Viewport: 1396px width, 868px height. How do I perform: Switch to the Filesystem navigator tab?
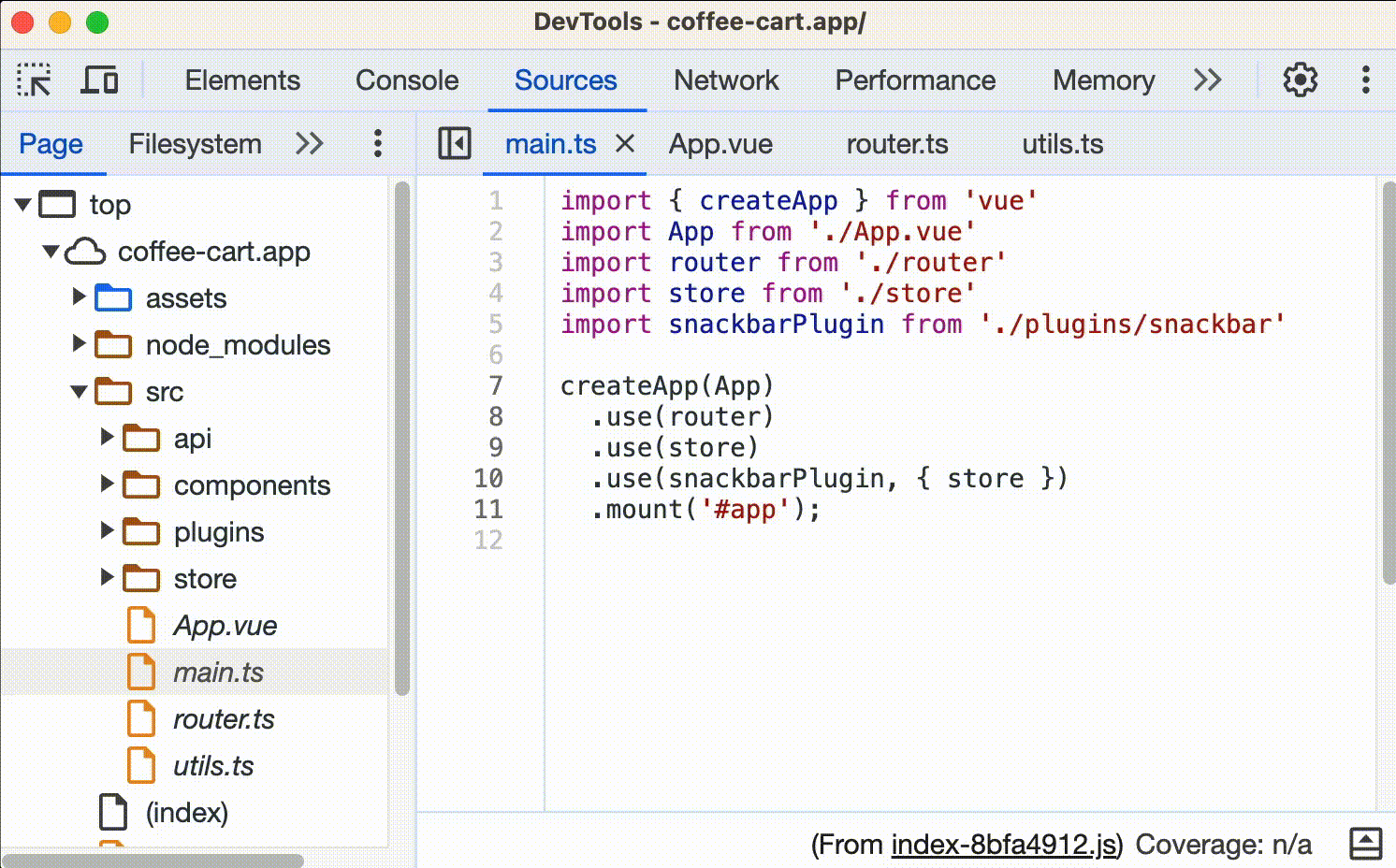pos(195,144)
